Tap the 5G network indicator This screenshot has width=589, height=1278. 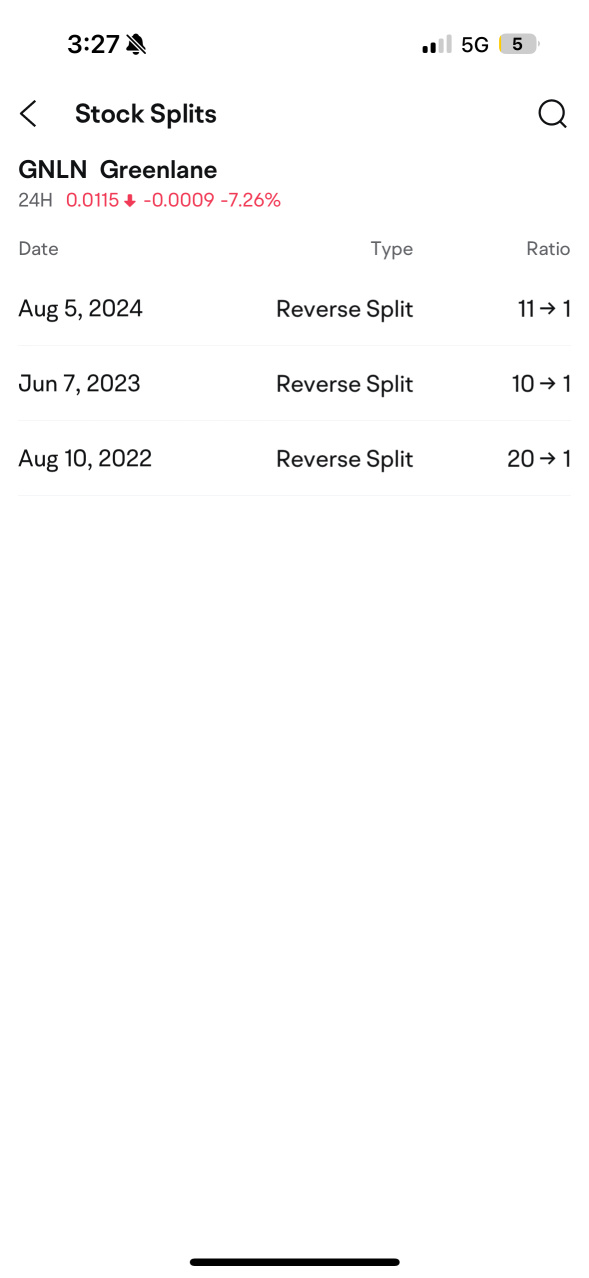475,45
